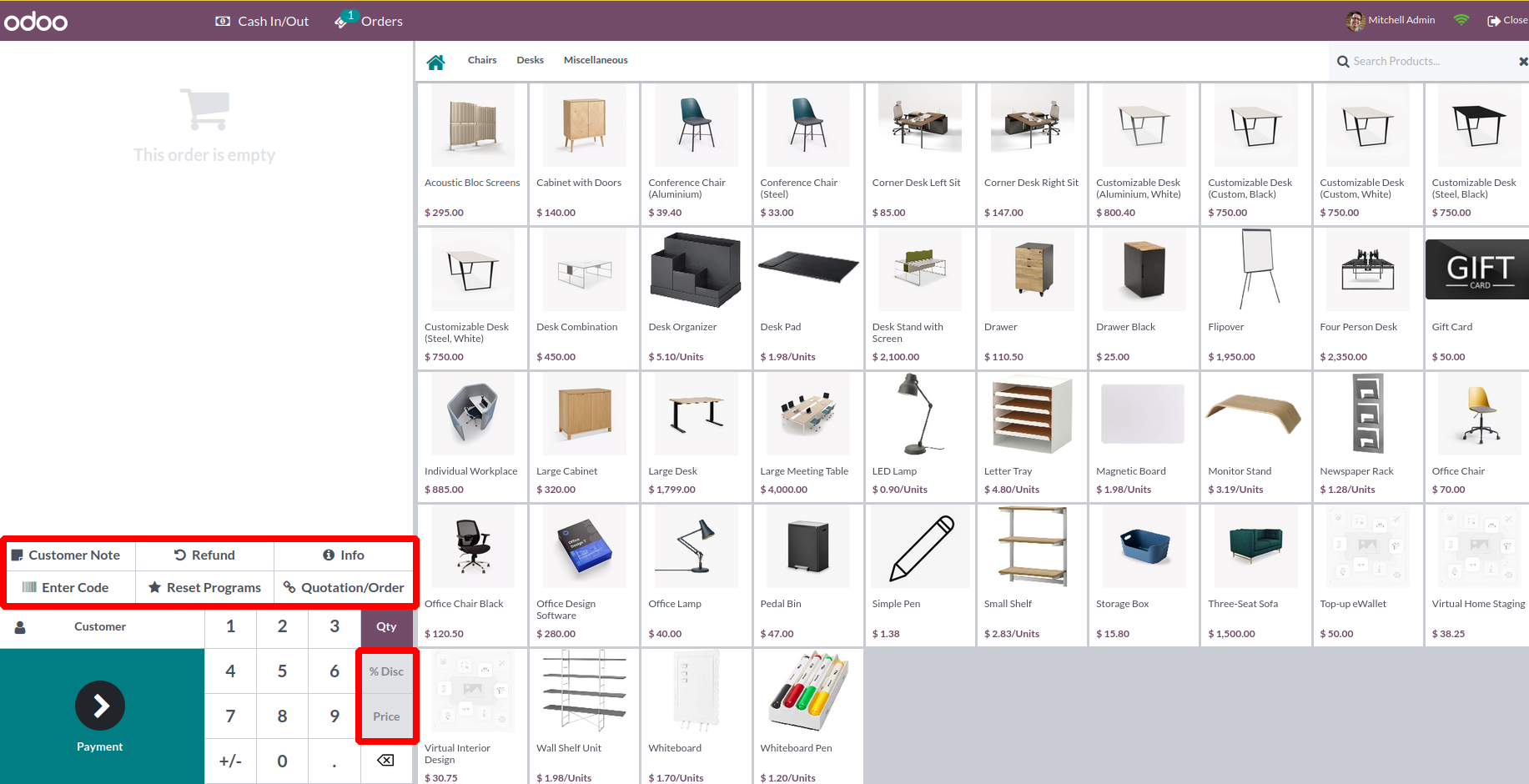Add Office Design Software product

point(584,575)
